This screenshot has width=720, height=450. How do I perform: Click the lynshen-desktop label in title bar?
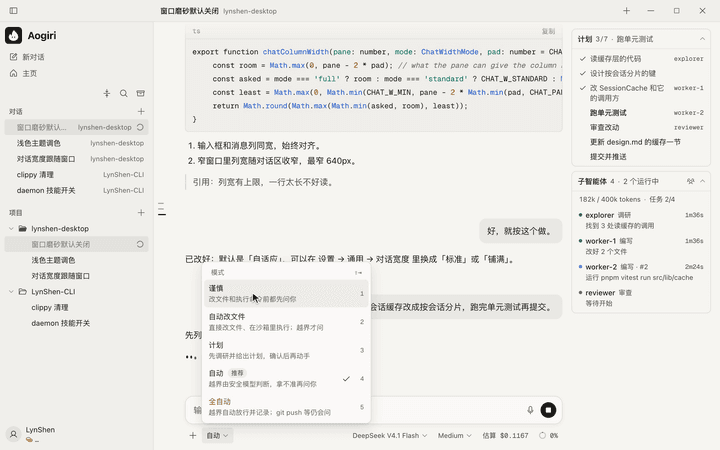pos(250,11)
